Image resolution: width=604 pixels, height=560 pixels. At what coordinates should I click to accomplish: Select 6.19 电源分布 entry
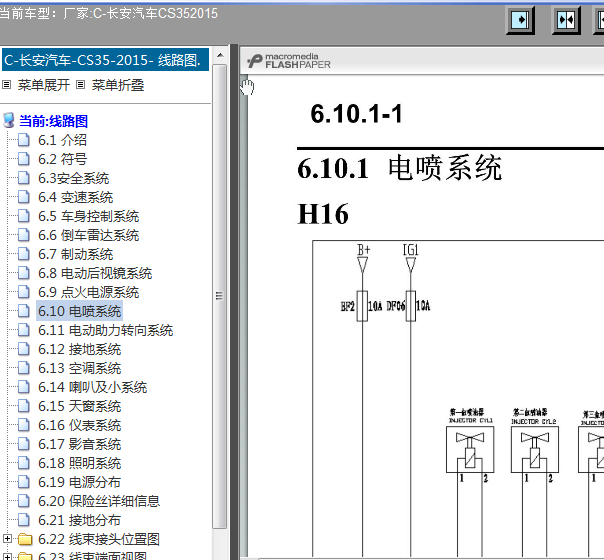[x=79, y=482]
